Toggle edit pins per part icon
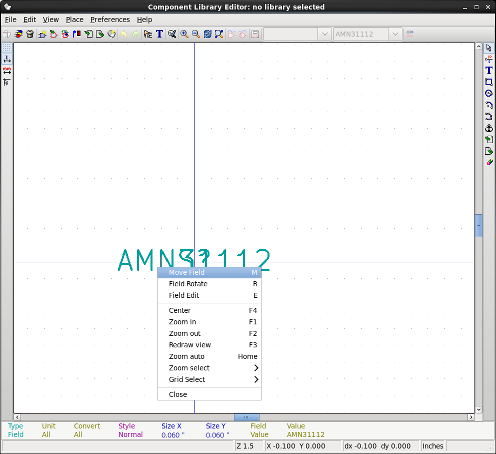 click(x=410, y=34)
